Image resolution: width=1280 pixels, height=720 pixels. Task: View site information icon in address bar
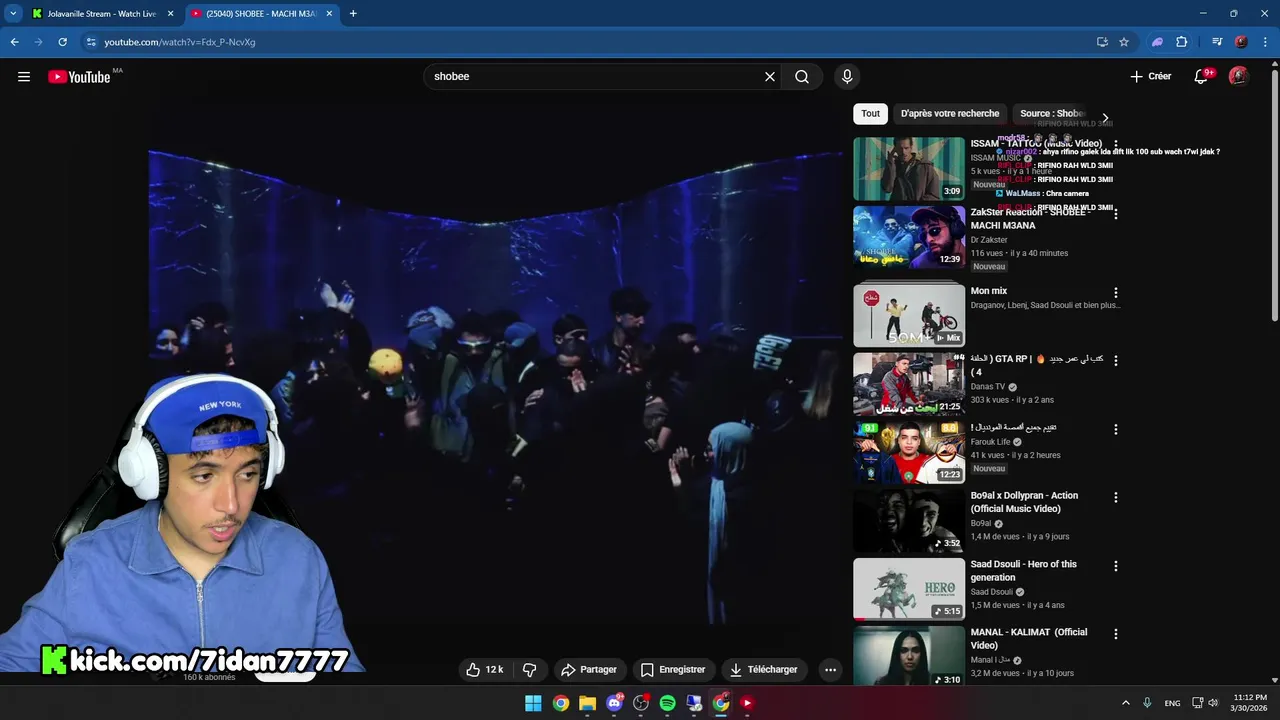click(x=91, y=42)
